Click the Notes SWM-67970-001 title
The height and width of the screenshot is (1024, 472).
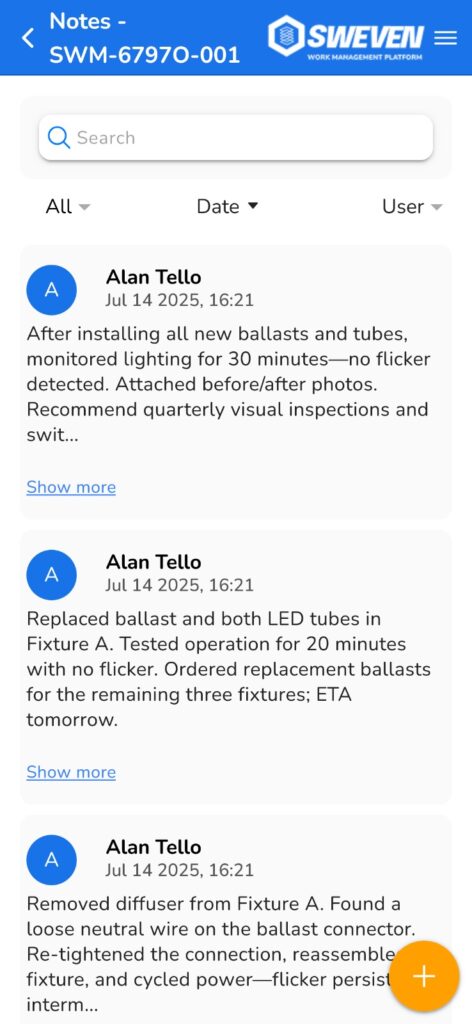[x=145, y=38]
